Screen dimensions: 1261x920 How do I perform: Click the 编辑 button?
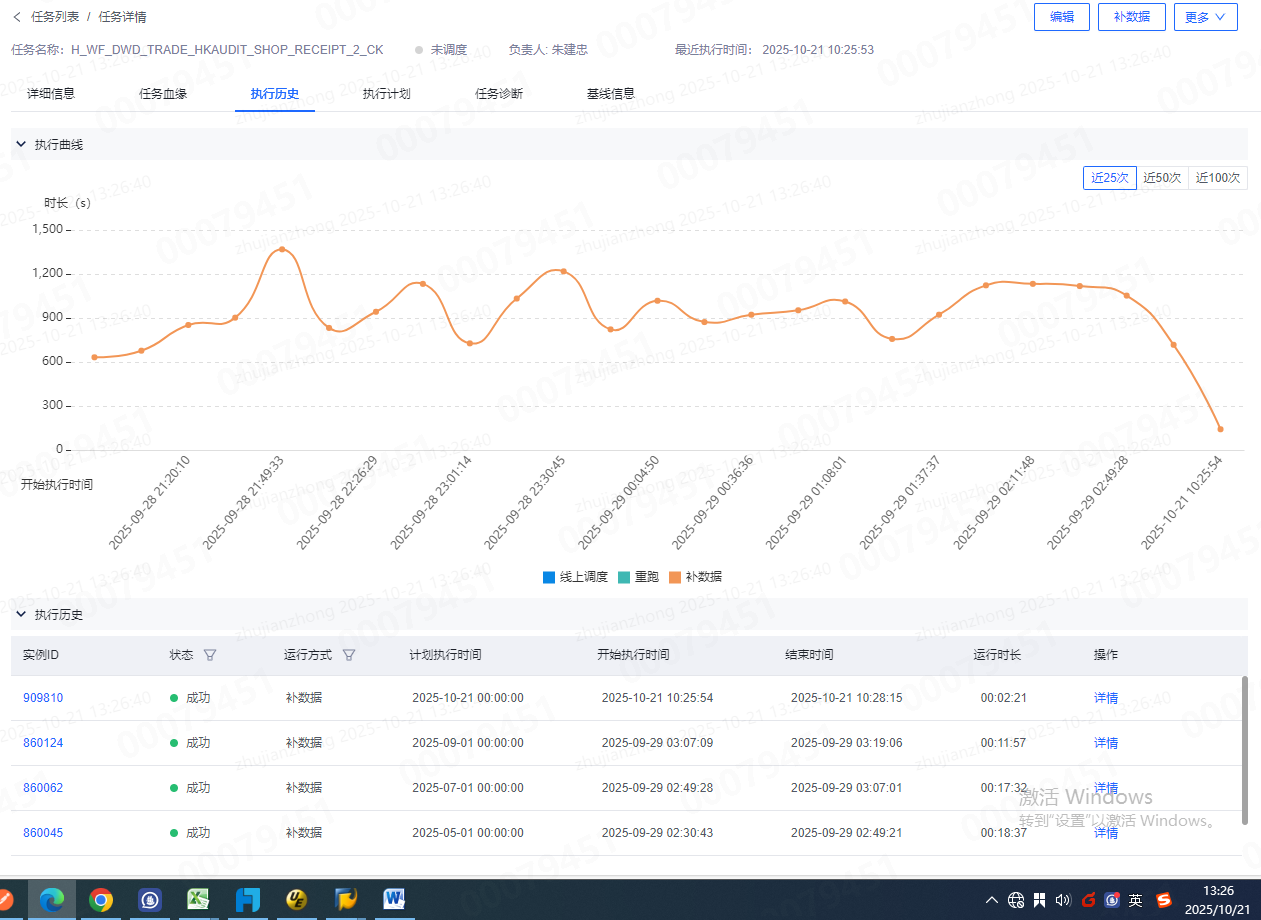(1061, 17)
